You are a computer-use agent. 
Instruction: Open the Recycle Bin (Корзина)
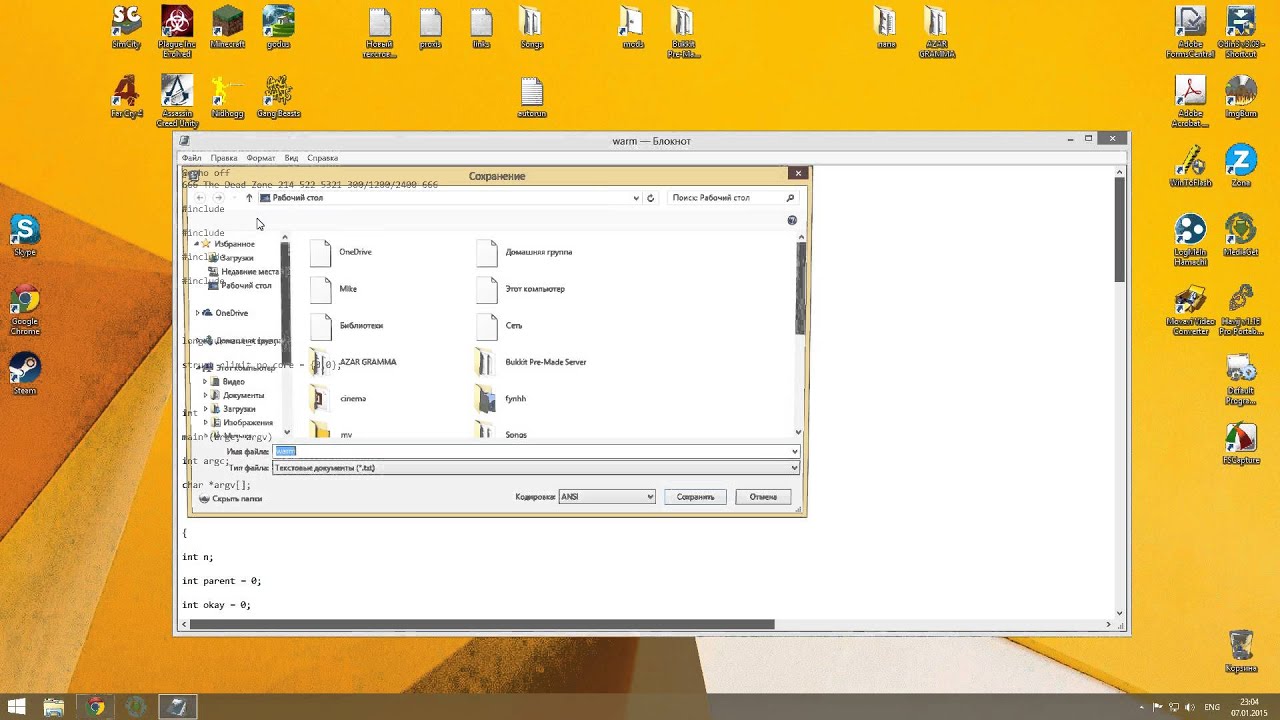click(x=1241, y=651)
